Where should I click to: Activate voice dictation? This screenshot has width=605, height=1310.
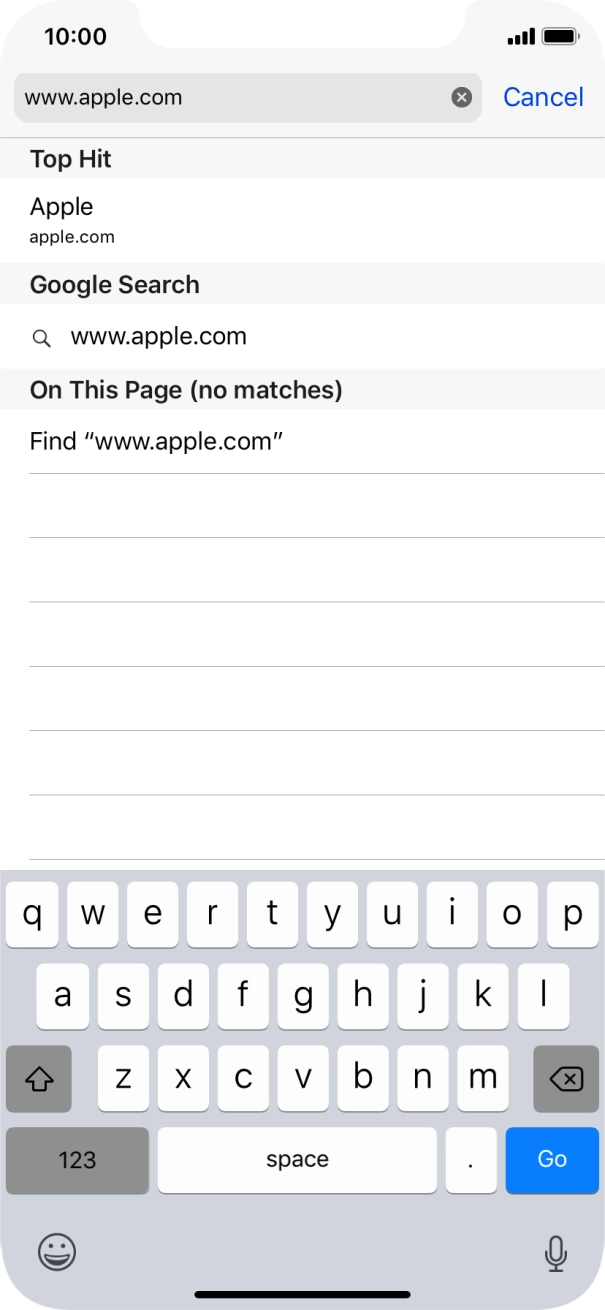pos(550,1251)
